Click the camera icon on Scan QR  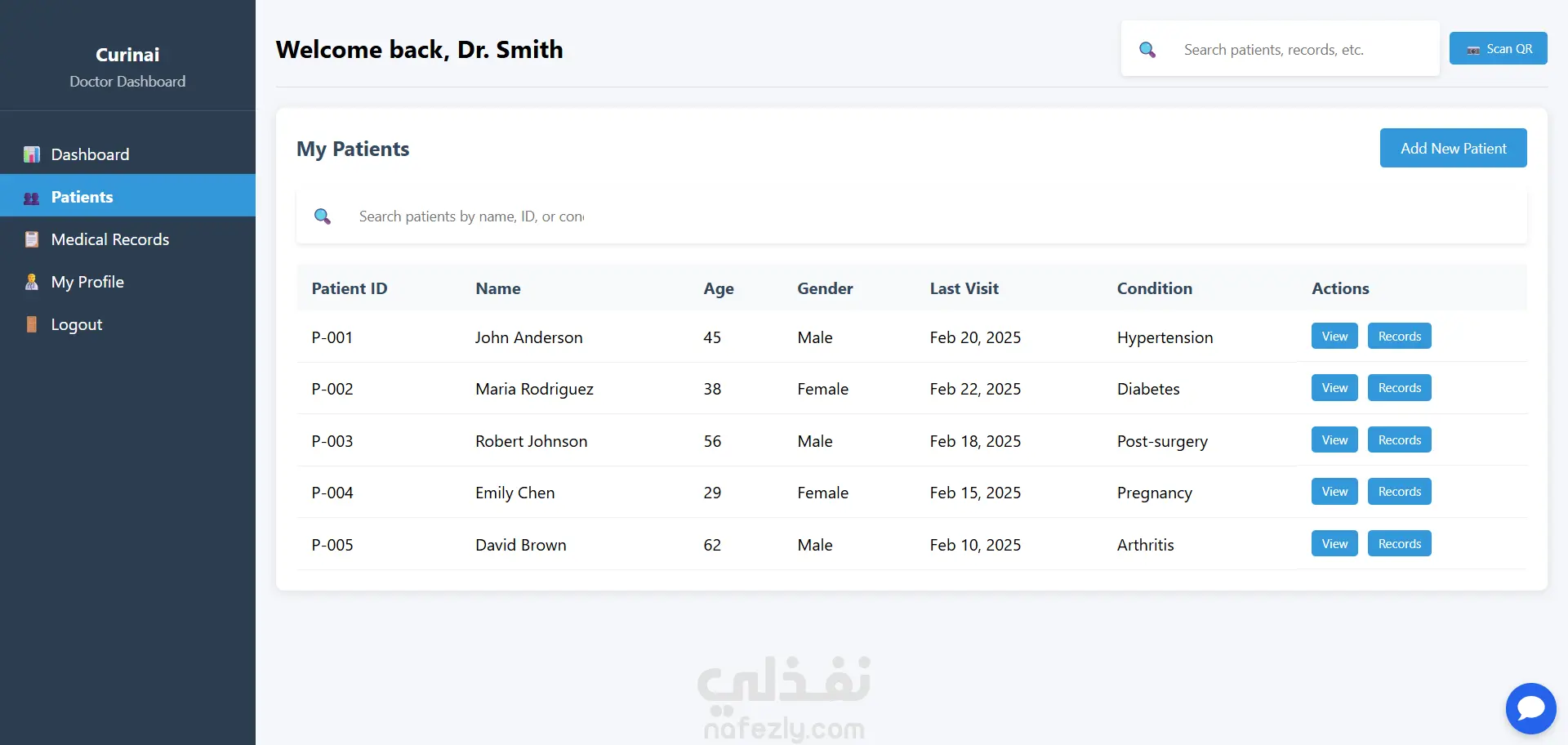point(1473,50)
